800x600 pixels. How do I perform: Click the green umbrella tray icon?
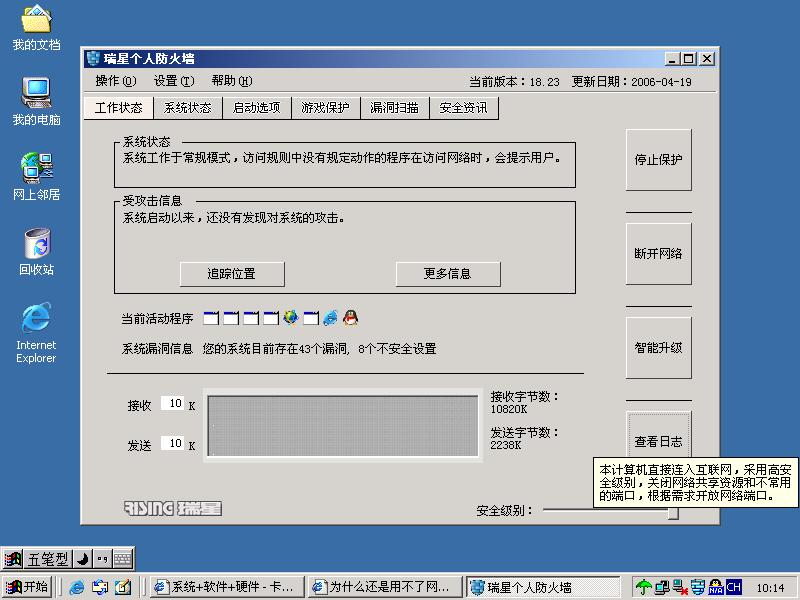coord(643,587)
